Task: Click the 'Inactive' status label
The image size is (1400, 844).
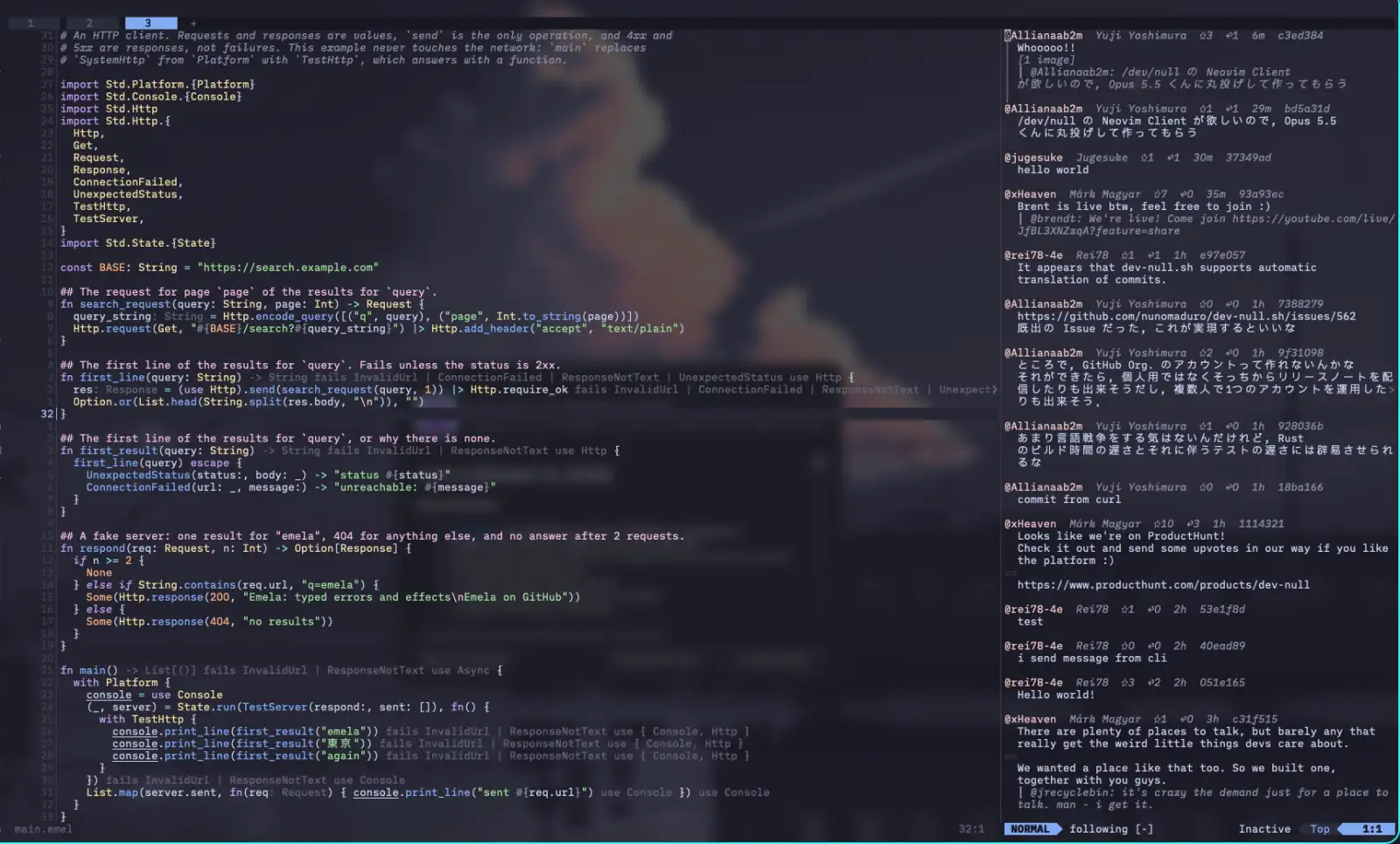Action: coord(1264,829)
